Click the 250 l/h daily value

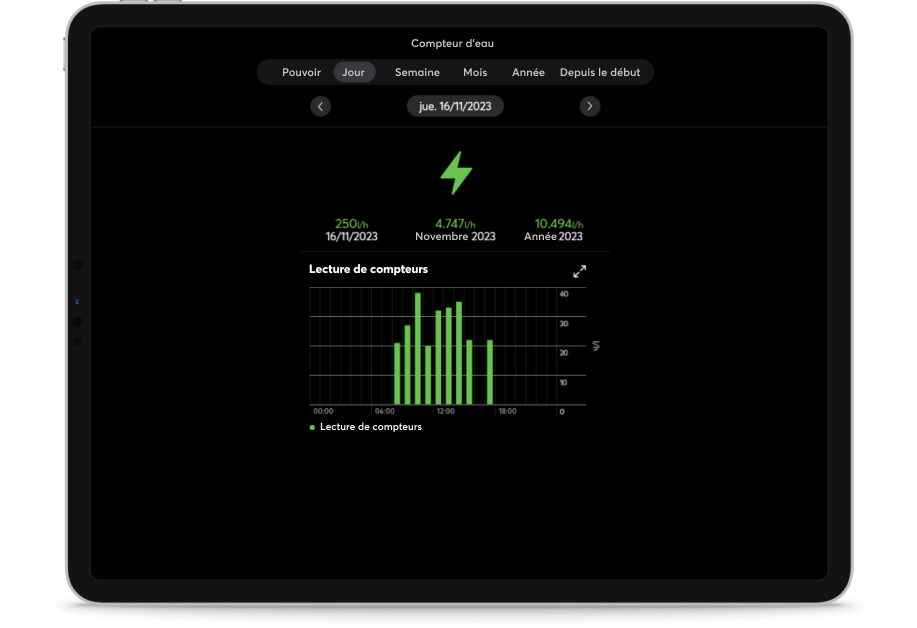coord(351,224)
